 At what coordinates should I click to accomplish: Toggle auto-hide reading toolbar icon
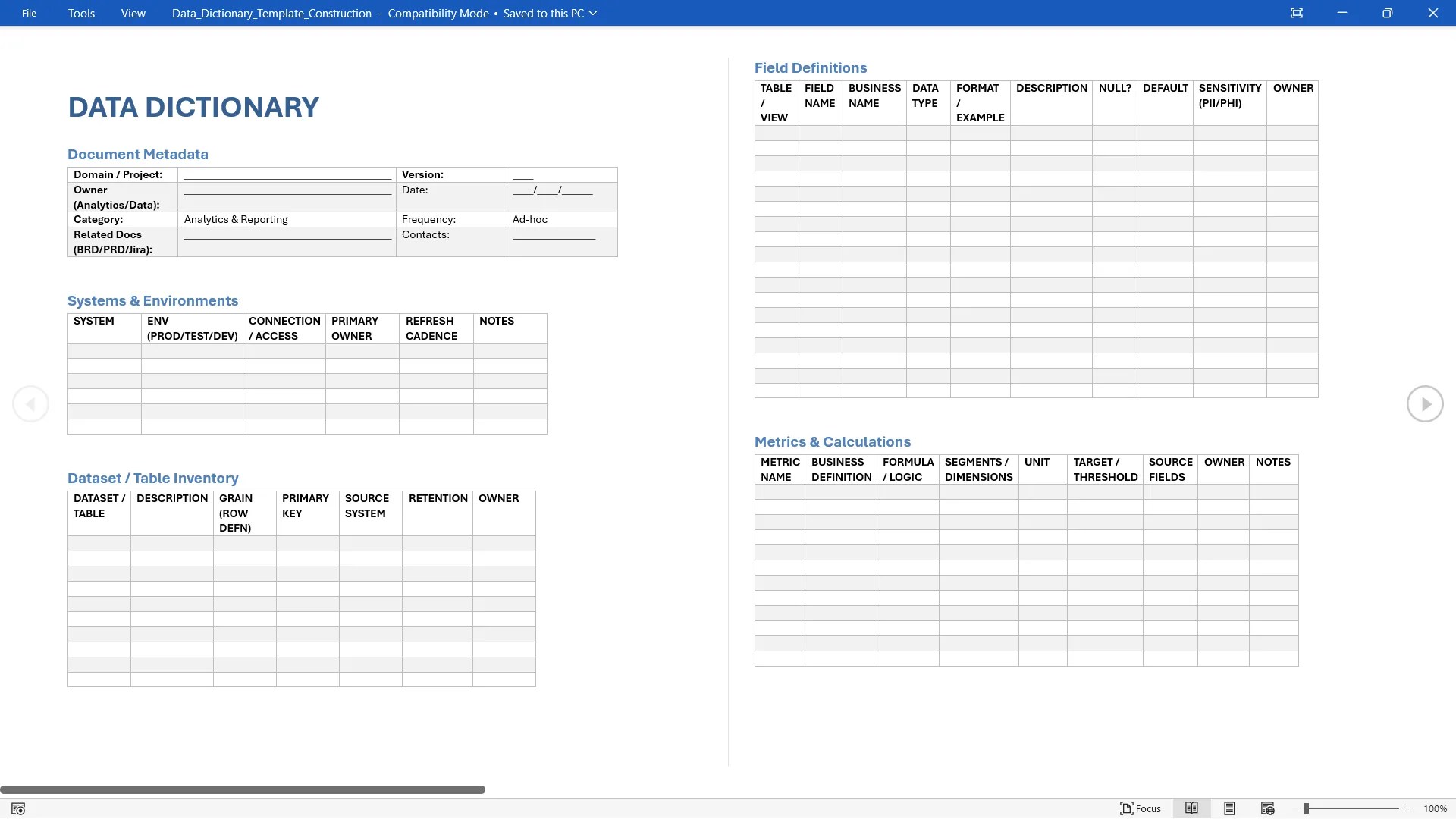[1297, 13]
